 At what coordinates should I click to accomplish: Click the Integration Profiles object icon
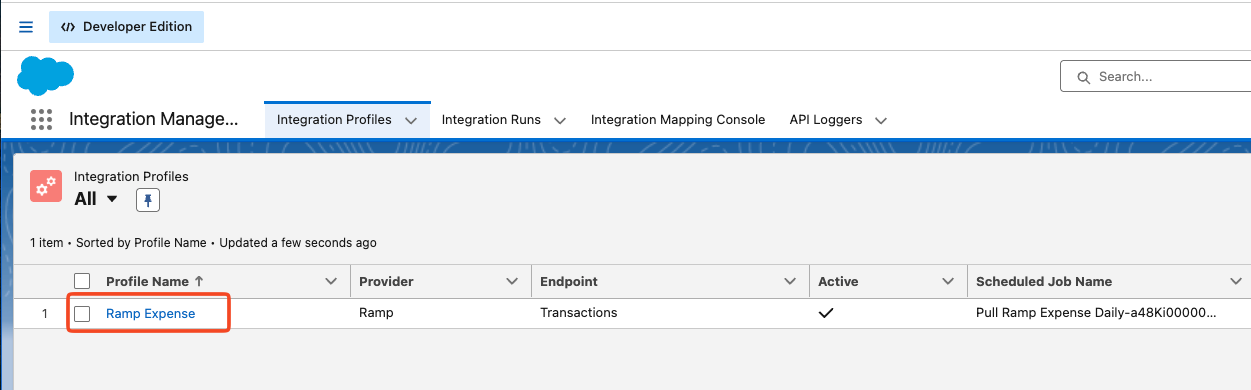click(46, 187)
